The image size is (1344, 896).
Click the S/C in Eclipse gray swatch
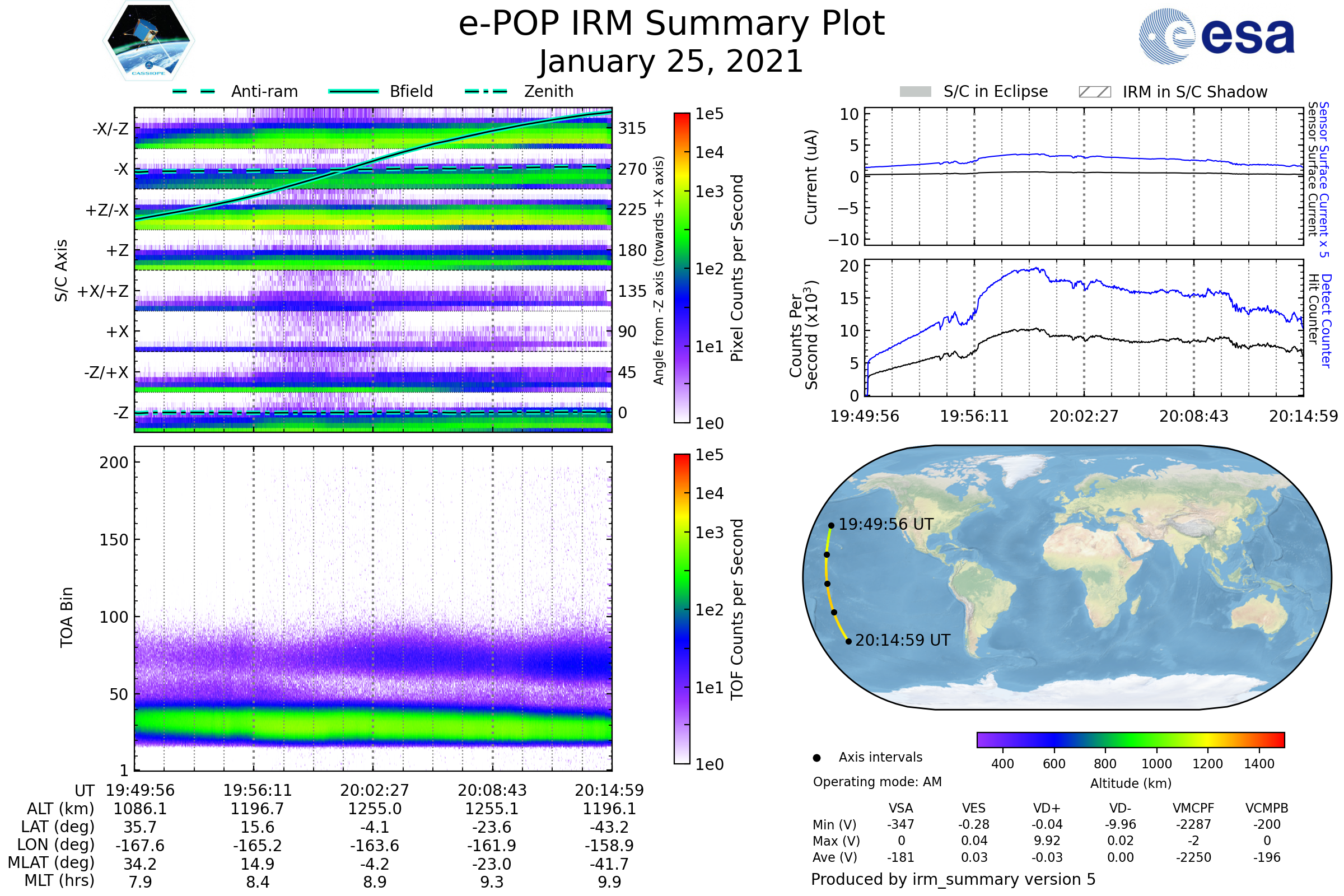(x=916, y=92)
